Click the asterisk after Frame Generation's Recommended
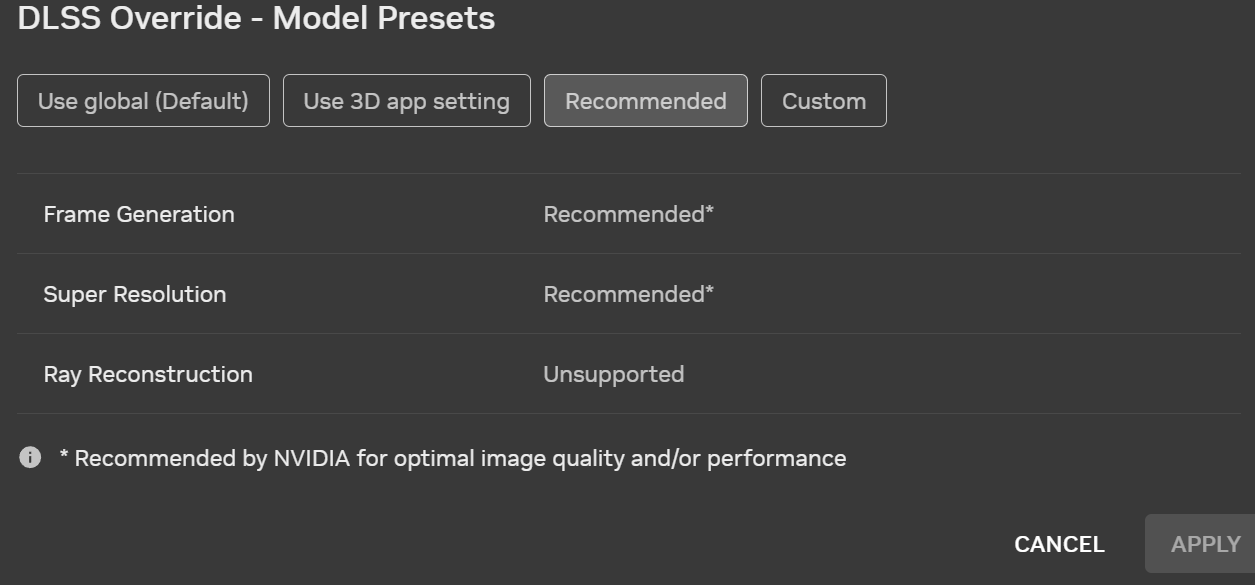The width and height of the screenshot is (1255, 585). tap(710, 211)
